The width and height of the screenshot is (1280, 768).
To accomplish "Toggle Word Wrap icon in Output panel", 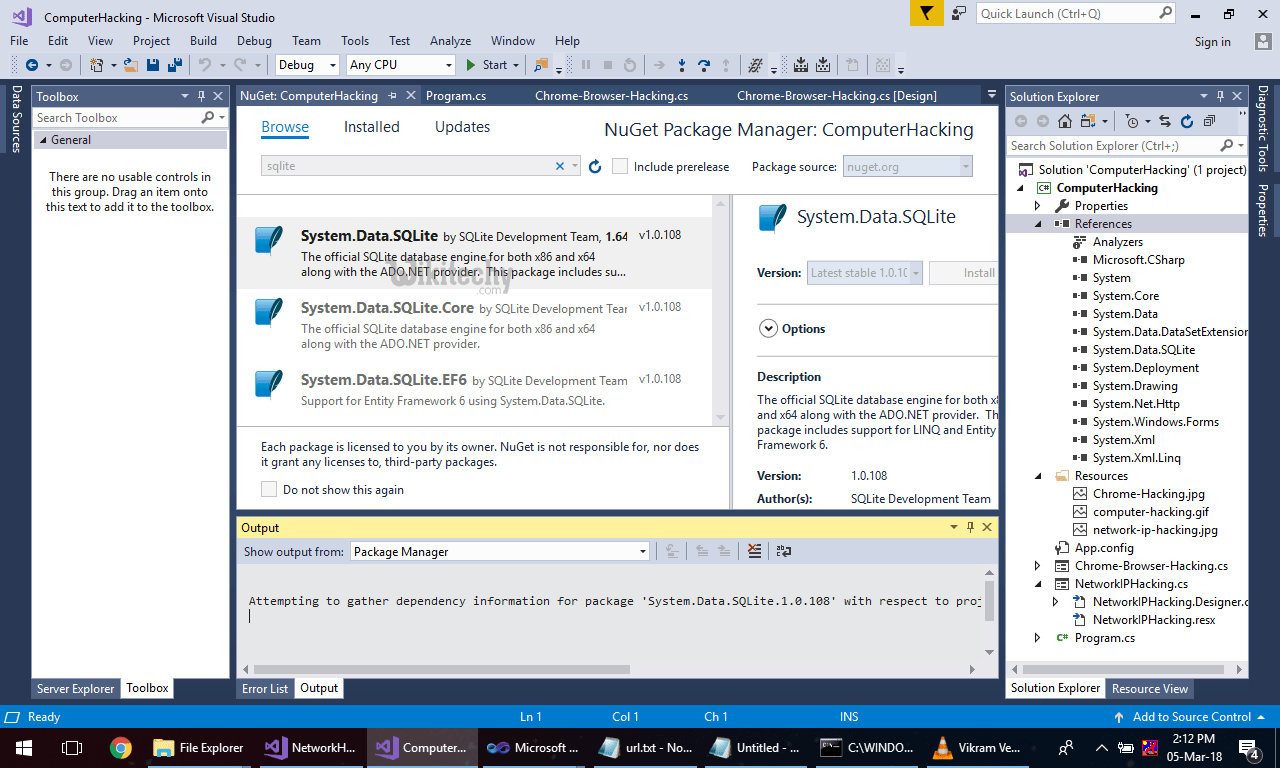I will click(x=783, y=551).
